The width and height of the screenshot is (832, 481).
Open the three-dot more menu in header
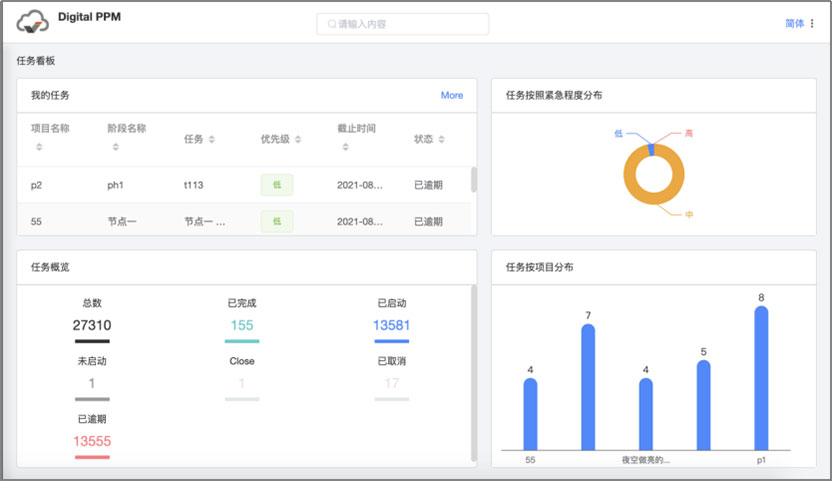click(x=812, y=23)
